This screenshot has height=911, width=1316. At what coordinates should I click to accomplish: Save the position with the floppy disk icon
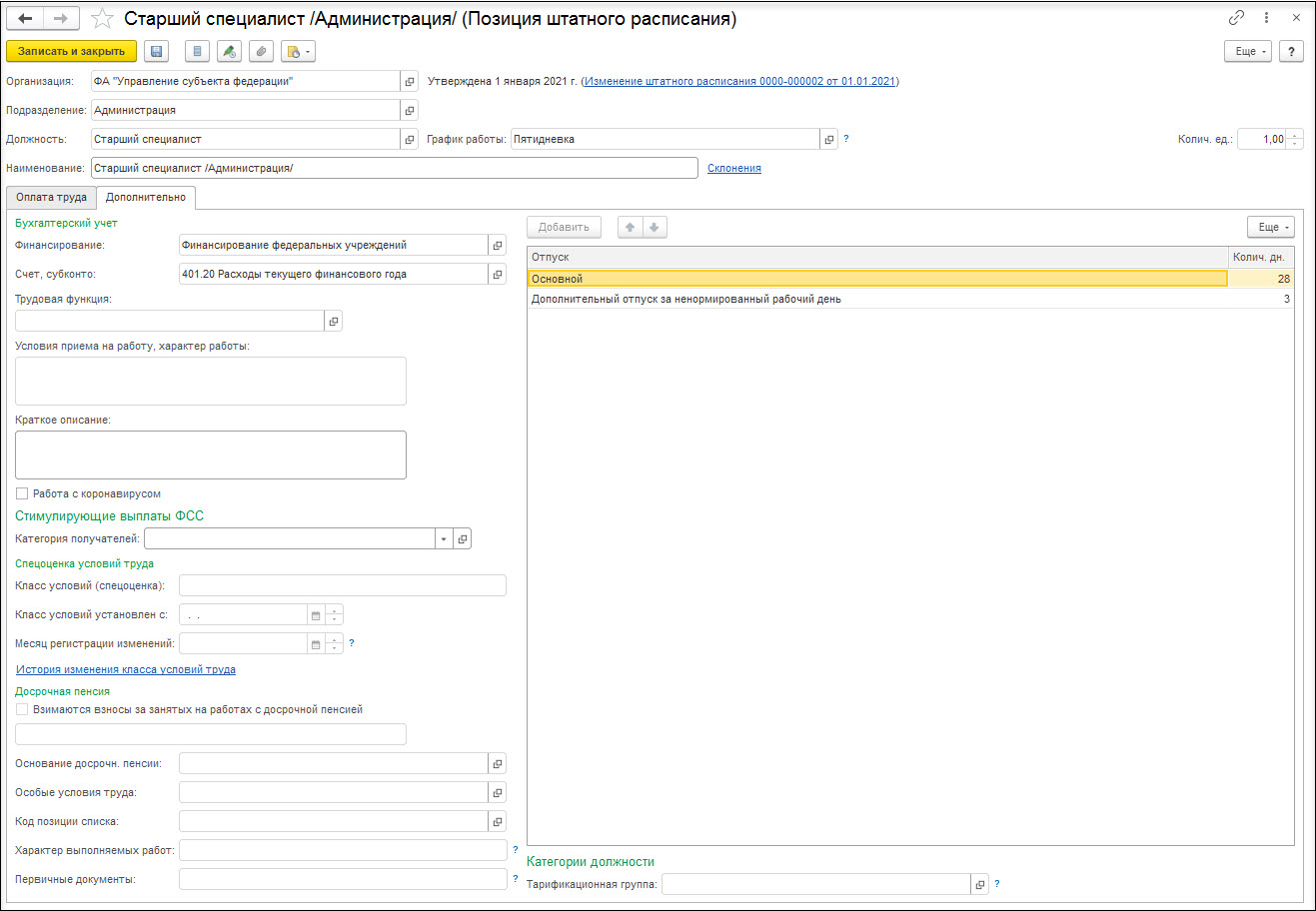point(157,51)
